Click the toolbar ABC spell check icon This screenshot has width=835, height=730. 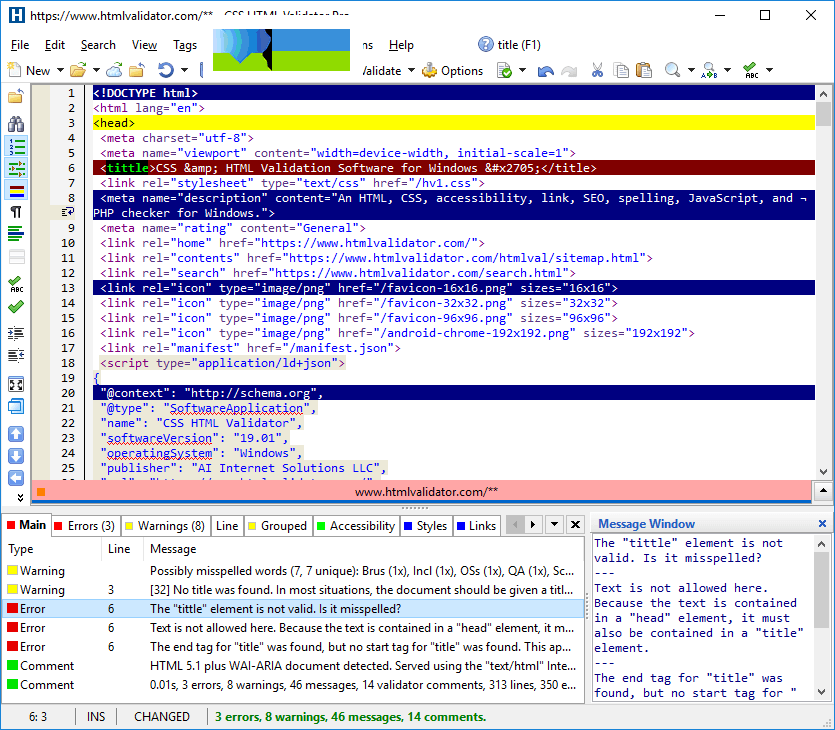click(751, 70)
